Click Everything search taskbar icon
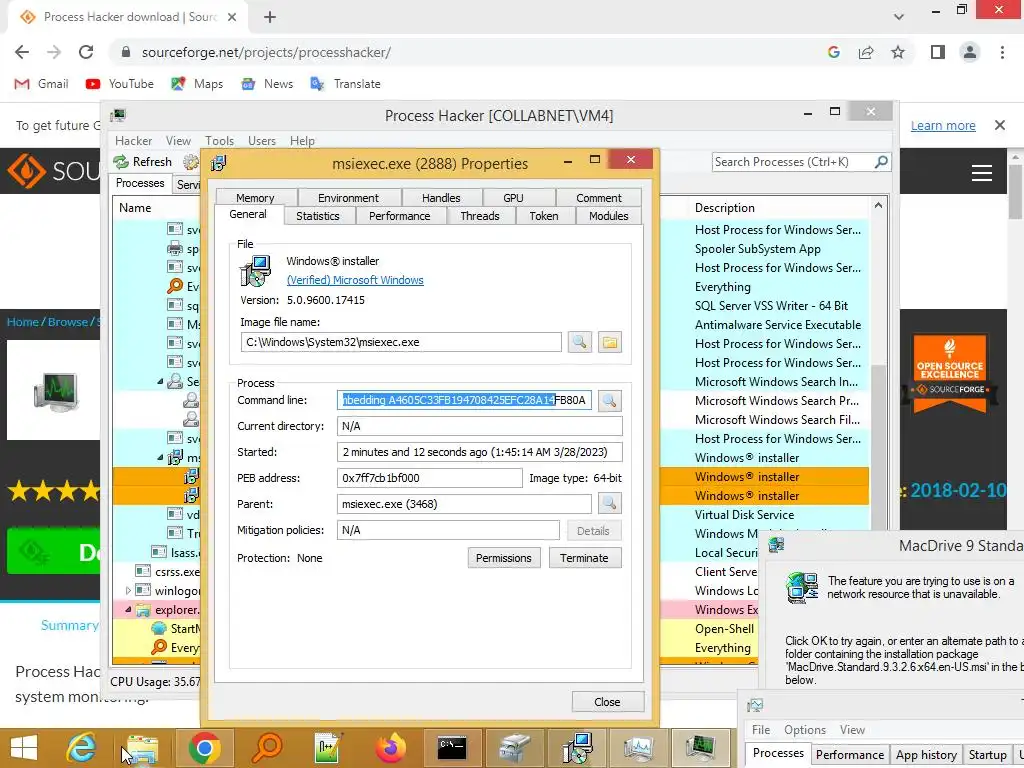Image resolution: width=1024 pixels, height=768 pixels. pos(267,748)
